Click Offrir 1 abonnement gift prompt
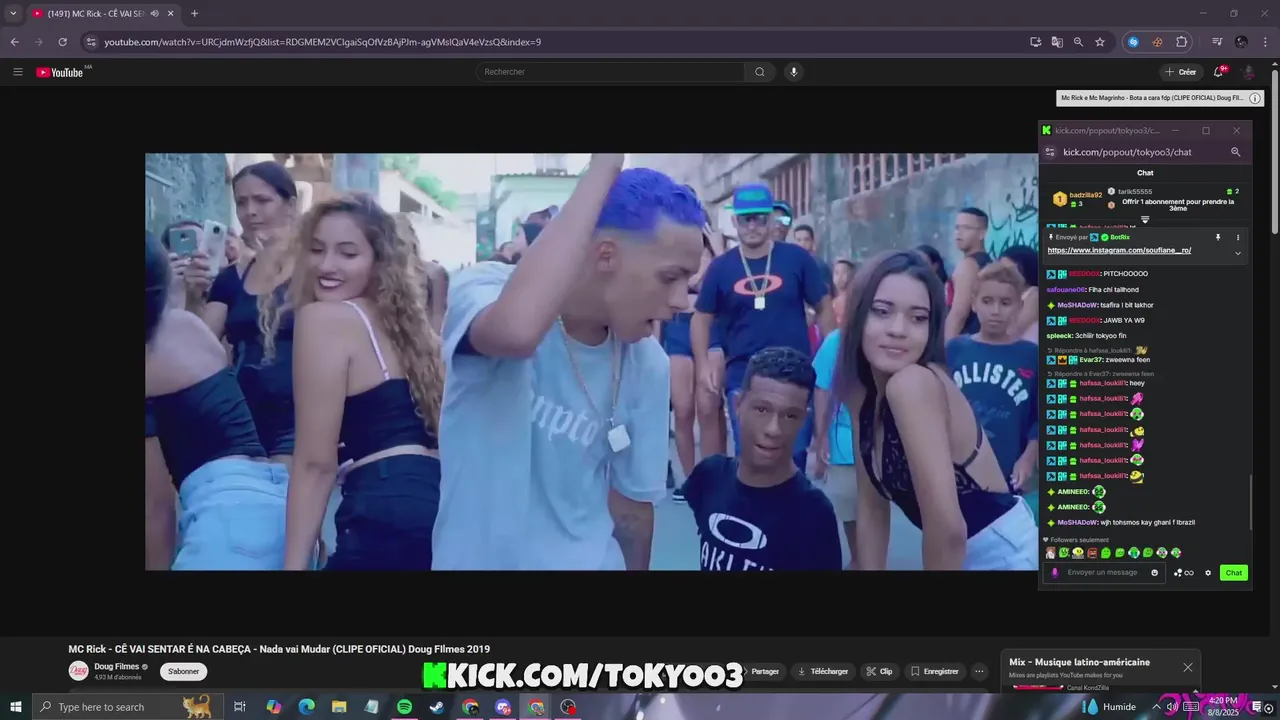 tap(1177, 205)
